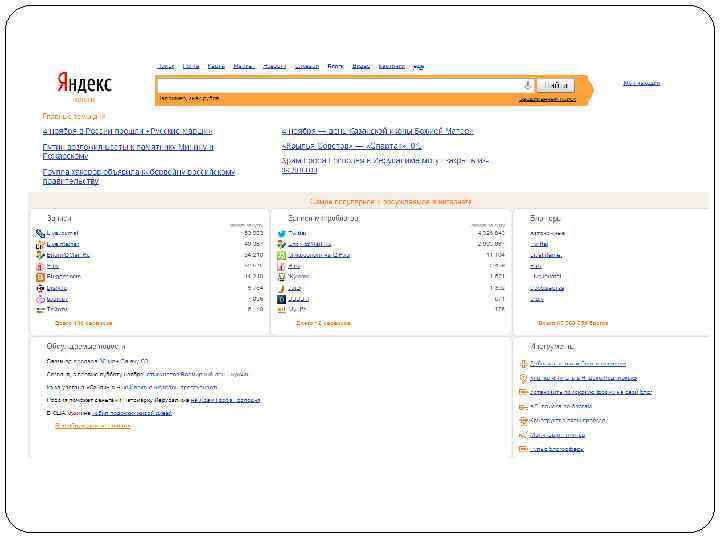
Task: Open the LiveJournal link in Записи list
Action: pyautogui.click(x=62, y=233)
